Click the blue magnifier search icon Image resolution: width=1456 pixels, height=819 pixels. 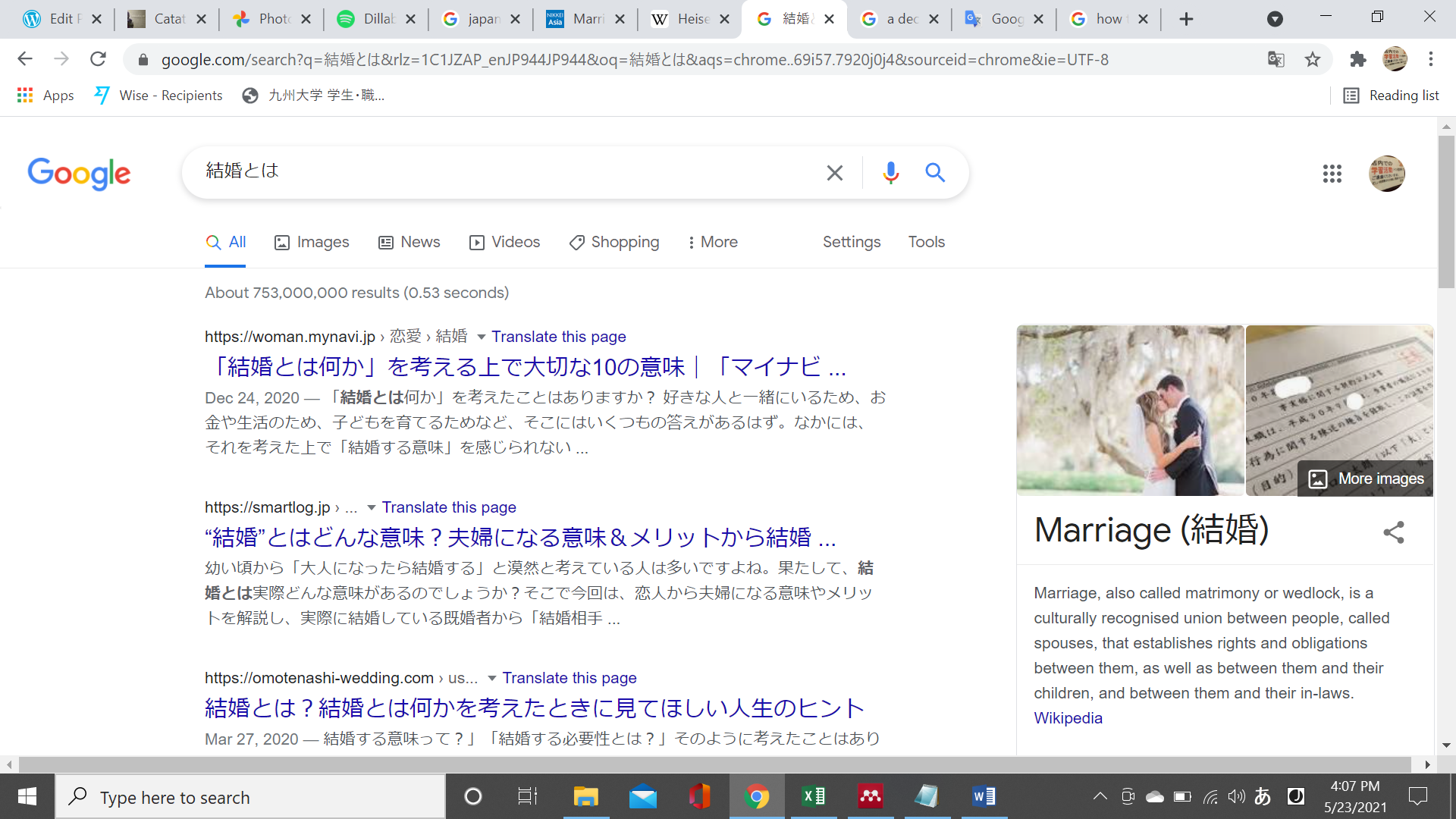point(935,173)
